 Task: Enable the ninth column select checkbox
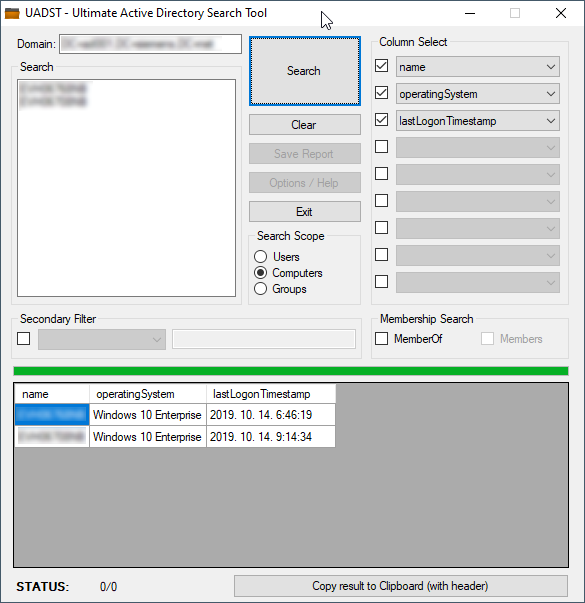pos(382,282)
